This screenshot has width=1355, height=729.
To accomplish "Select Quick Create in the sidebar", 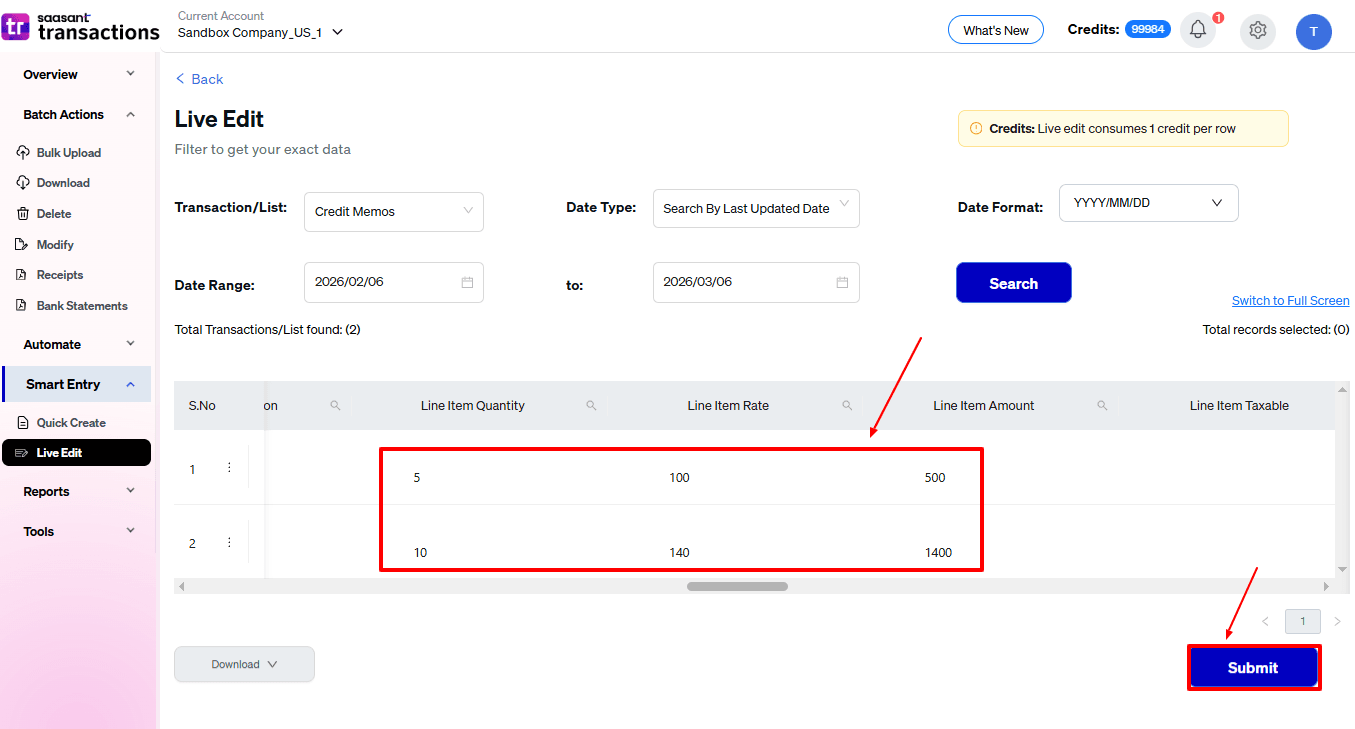I will coord(70,423).
